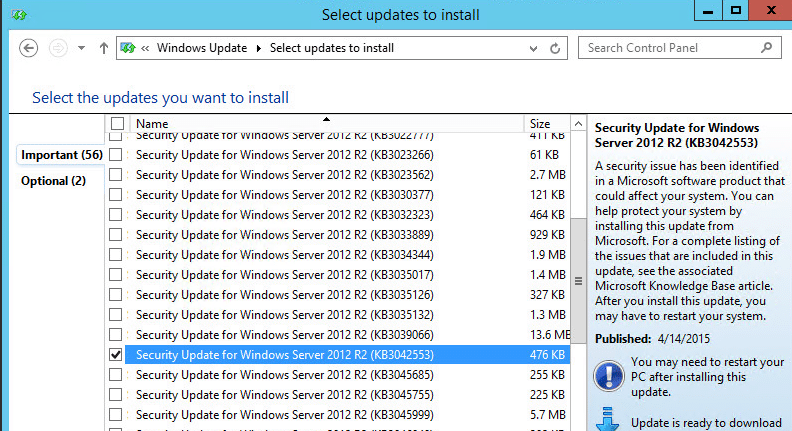The height and width of the screenshot is (431, 792).
Task: Toggle the select-all checkbox in header
Action: pyautogui.click(x=117, y=123)
